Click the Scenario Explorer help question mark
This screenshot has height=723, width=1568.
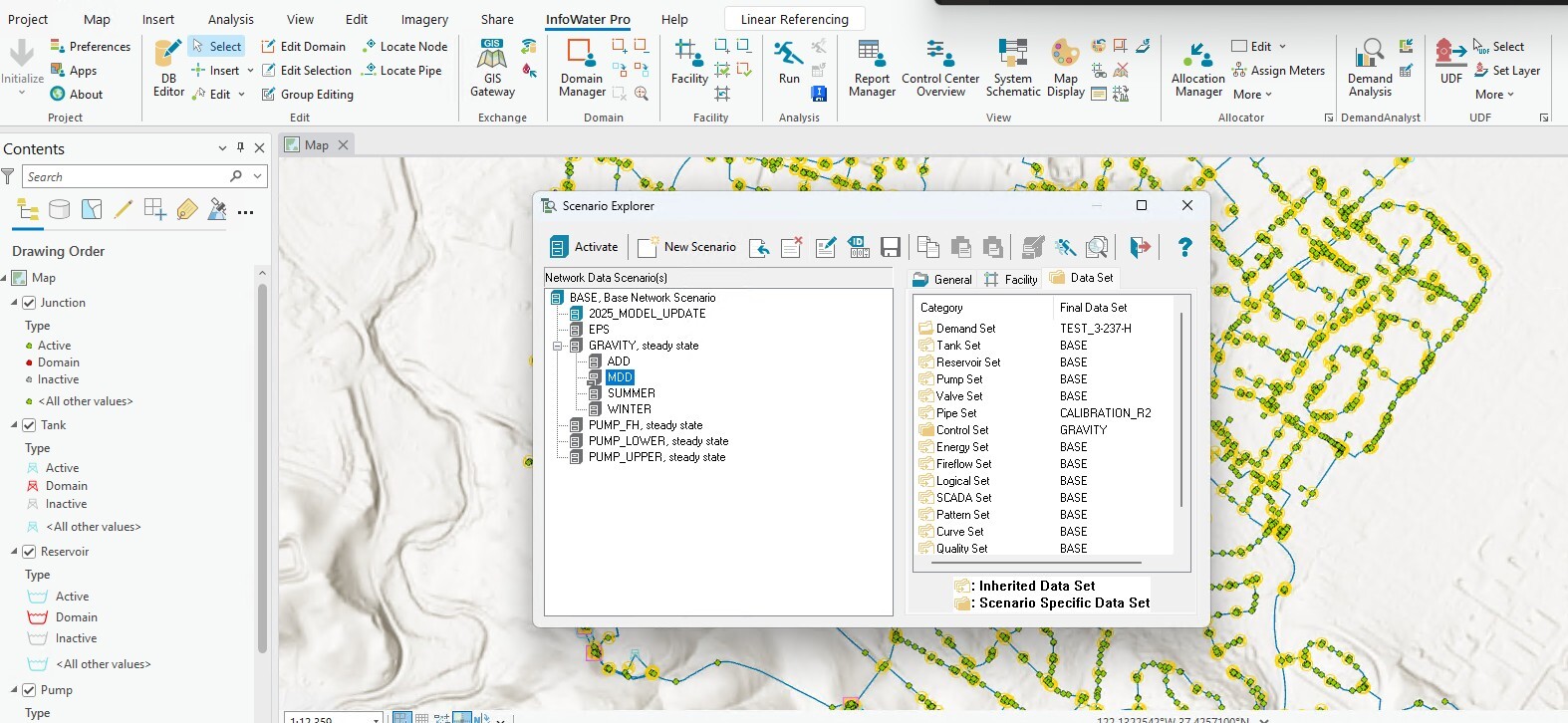pyautogui.click(x=1184, y=247)
